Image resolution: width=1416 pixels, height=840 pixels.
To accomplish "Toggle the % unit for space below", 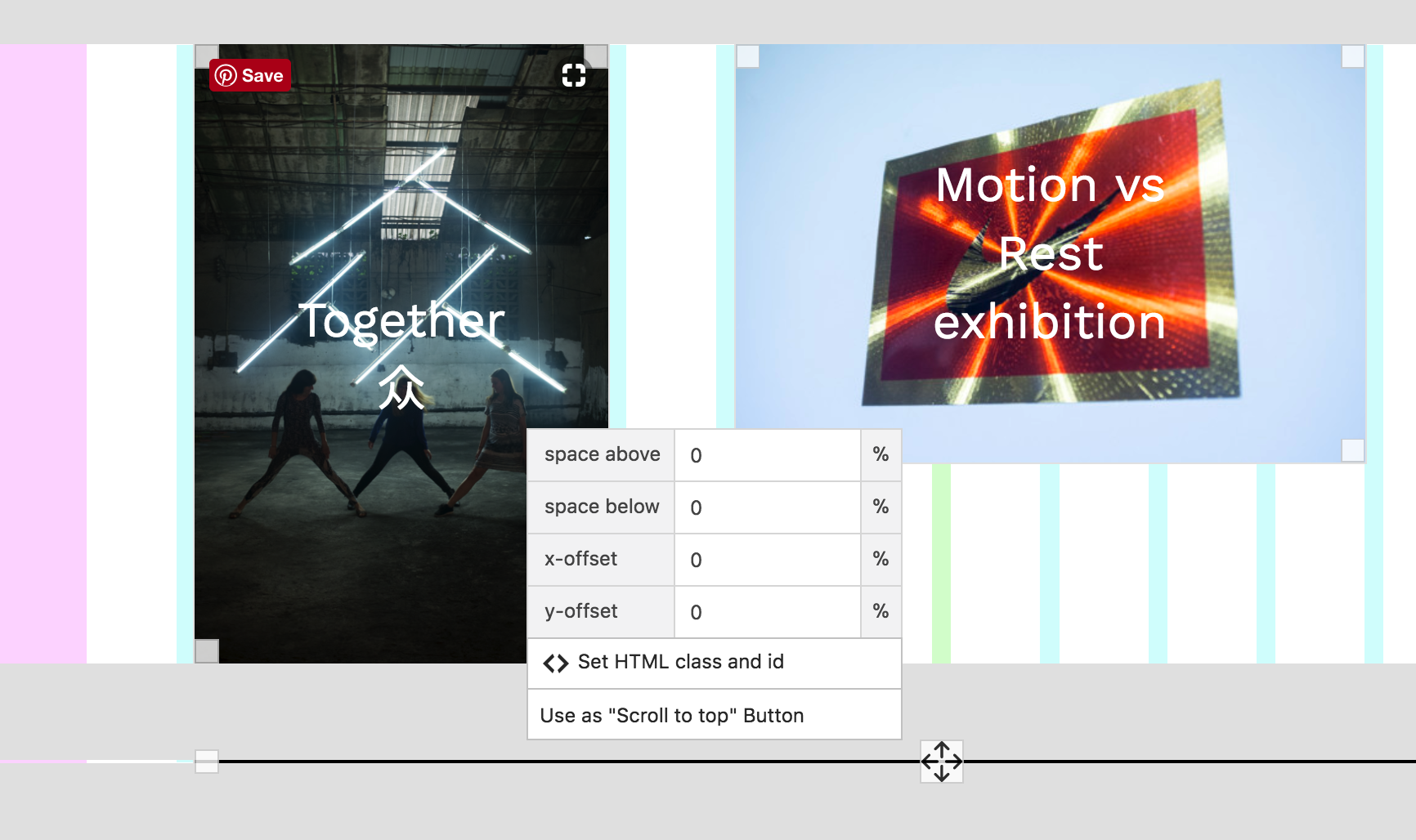I will pos(881,507).
